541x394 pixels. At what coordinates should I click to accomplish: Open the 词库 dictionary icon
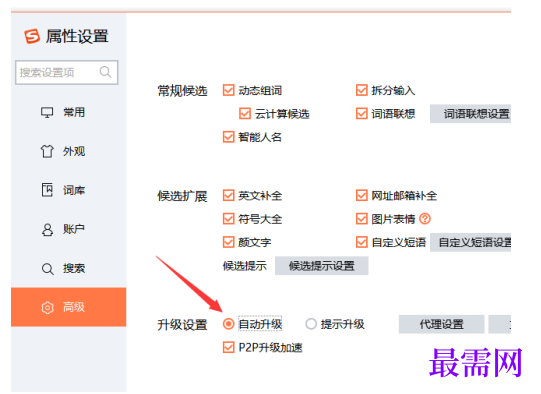[47, 190]
